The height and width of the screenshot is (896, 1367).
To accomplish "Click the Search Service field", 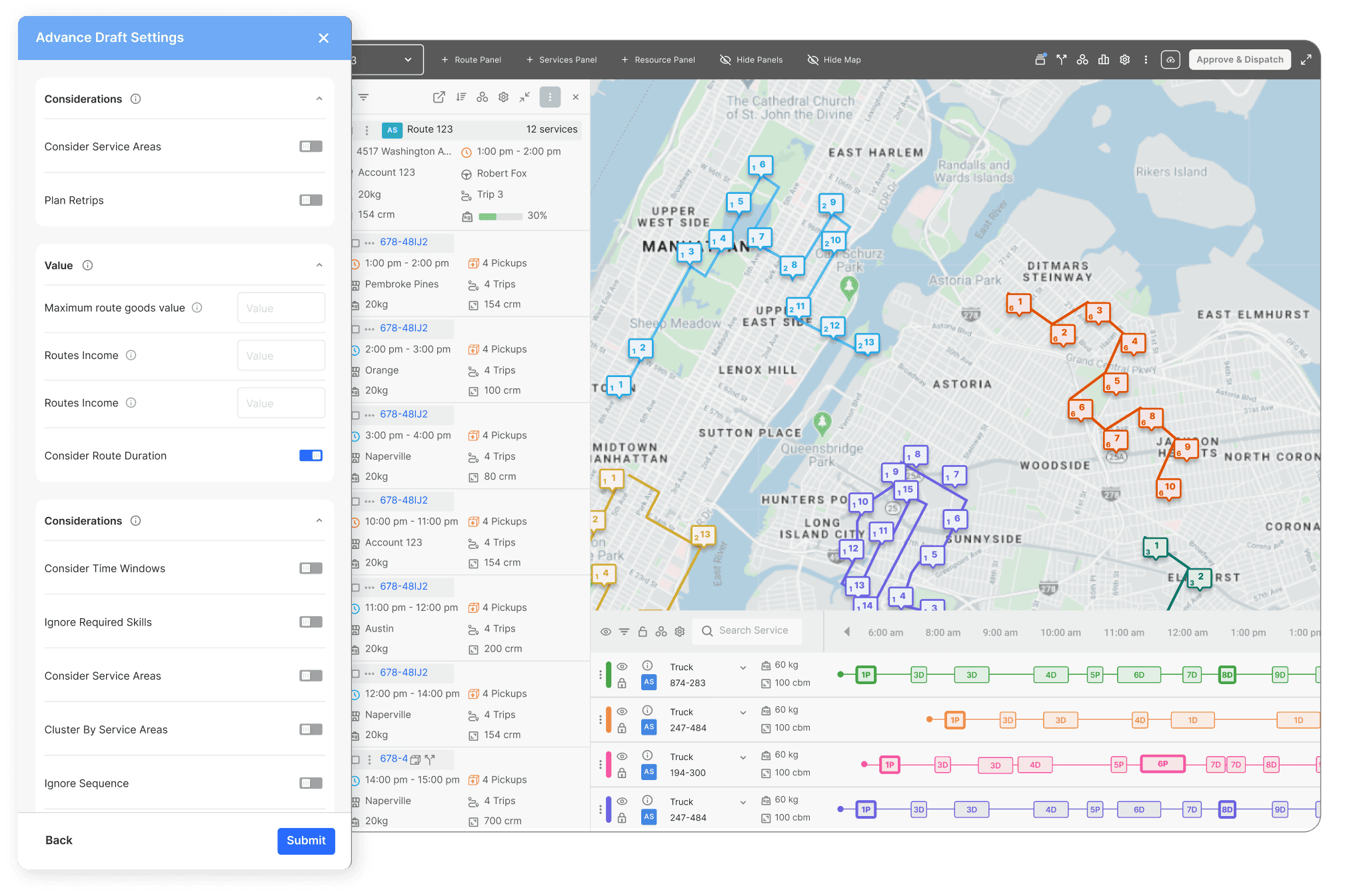I will (747, 630).
